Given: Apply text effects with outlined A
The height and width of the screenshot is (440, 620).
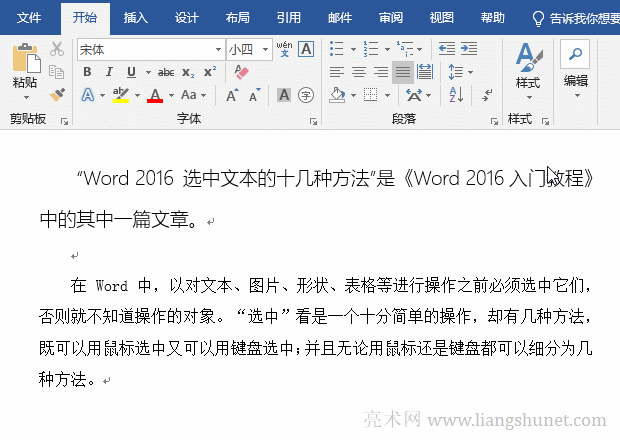Looking at the screenshot, I should pos(88,95).
